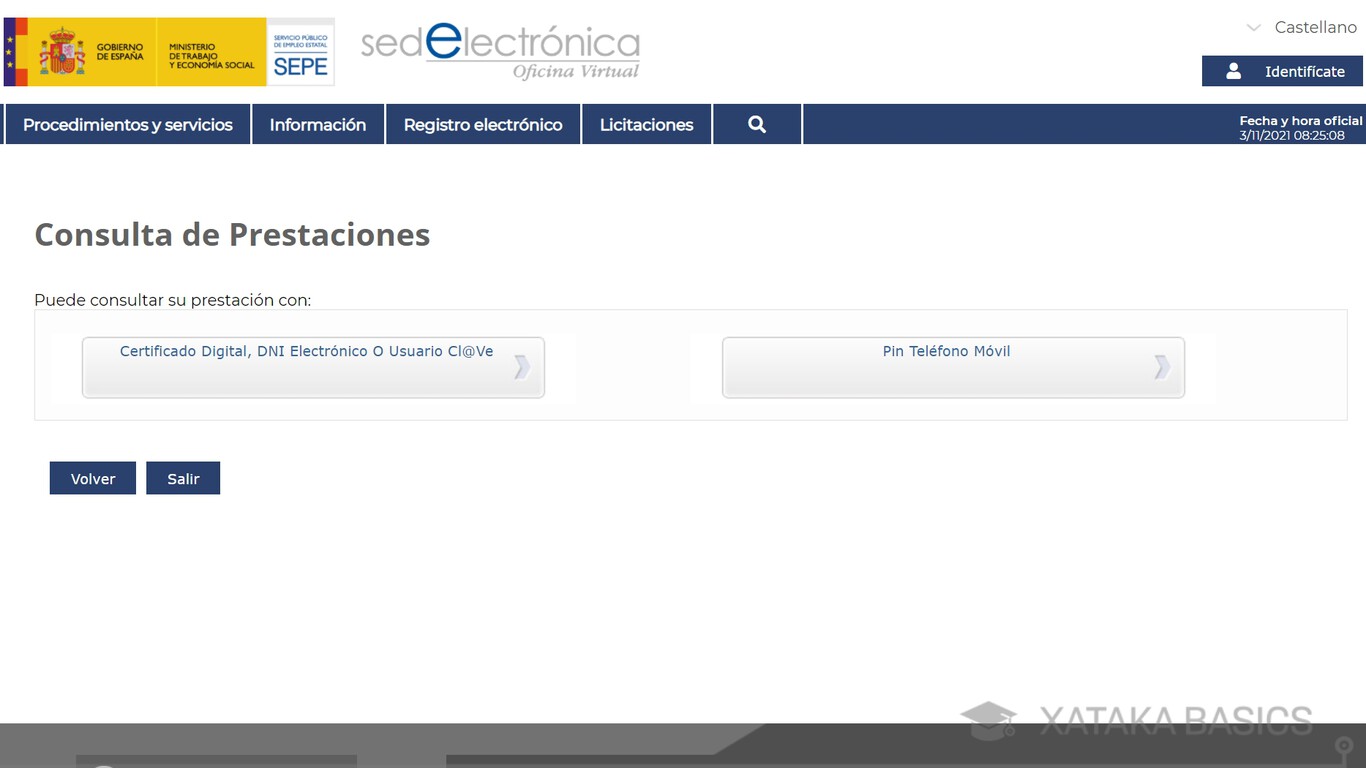
Task: Click the Ministerio de Trabajo y Economía Social logo
Action: coord(212,52)
